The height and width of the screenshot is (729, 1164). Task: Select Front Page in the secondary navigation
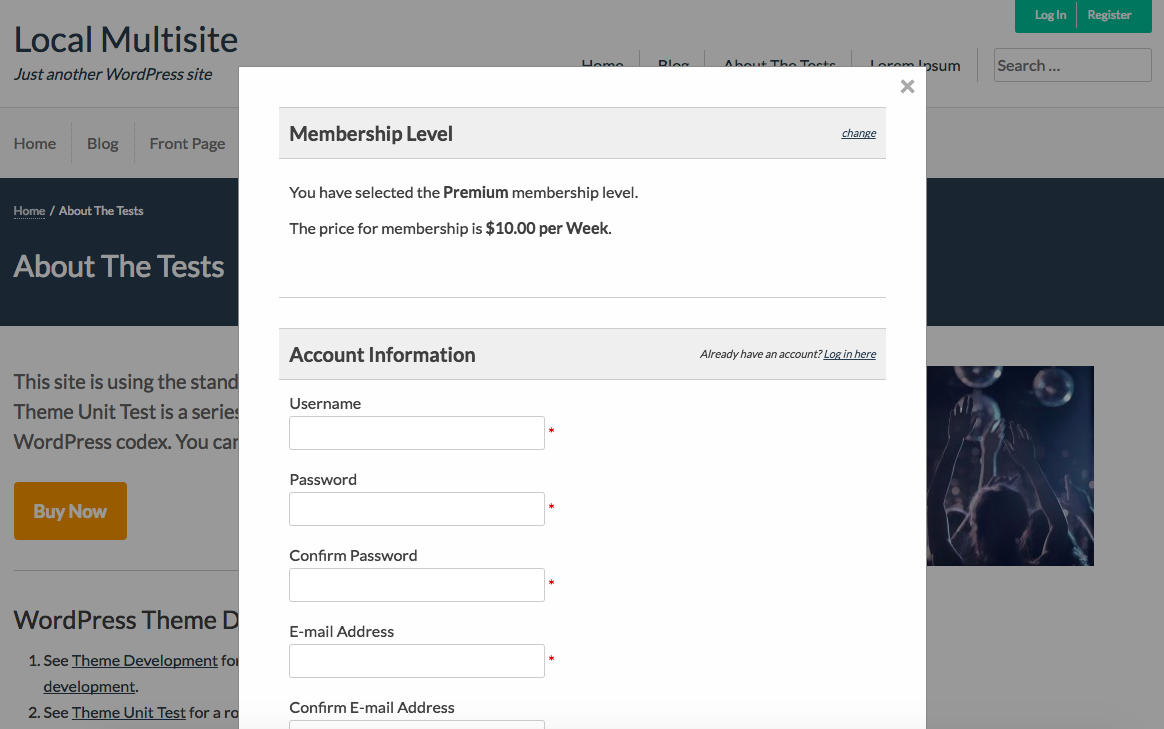click(x=187, y=143)
